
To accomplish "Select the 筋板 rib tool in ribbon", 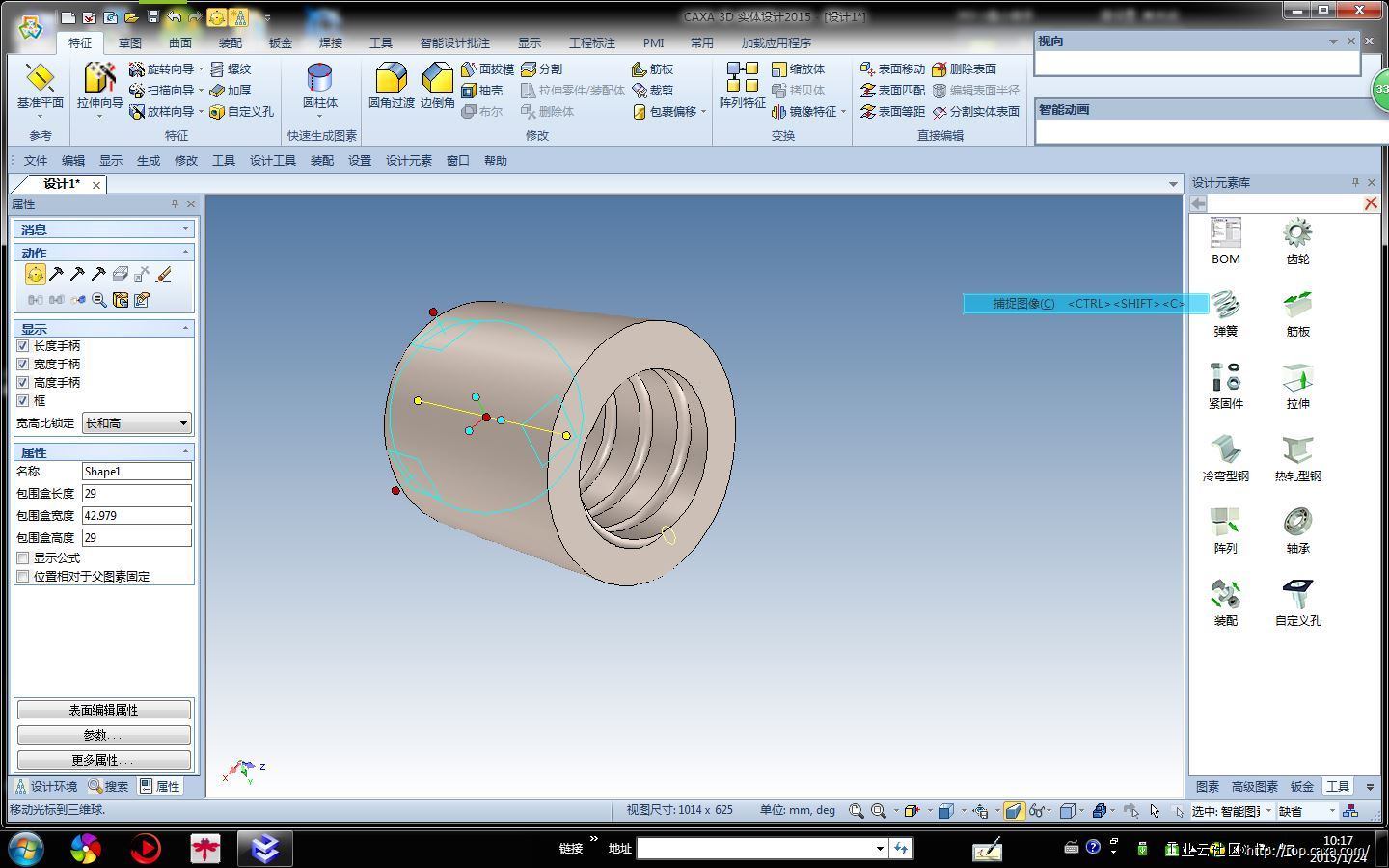I will [x=652, y=69].
